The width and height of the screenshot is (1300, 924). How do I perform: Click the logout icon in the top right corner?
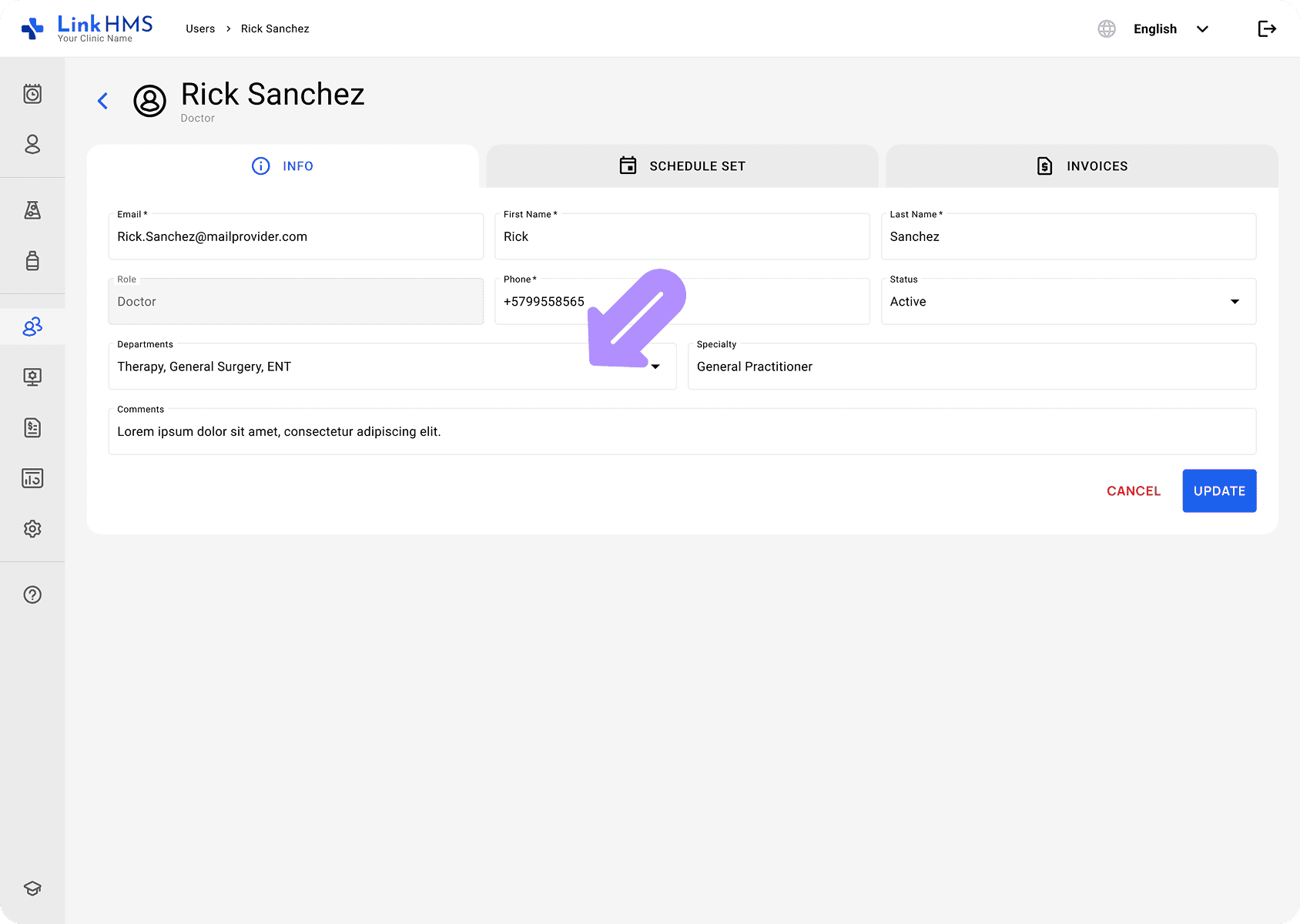1266,28
